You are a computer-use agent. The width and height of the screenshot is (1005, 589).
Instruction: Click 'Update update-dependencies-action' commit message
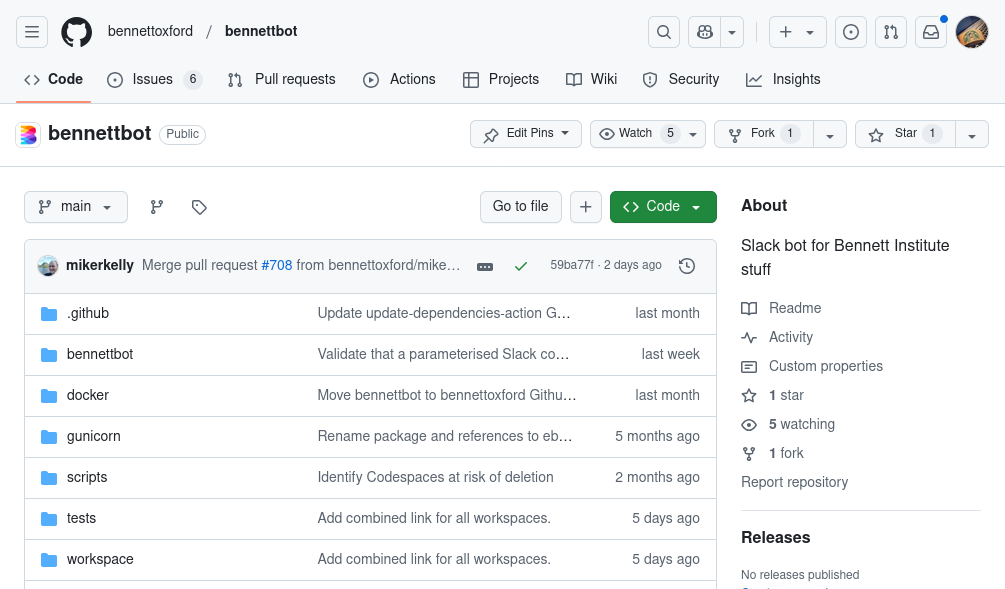(x=444, y=313)
